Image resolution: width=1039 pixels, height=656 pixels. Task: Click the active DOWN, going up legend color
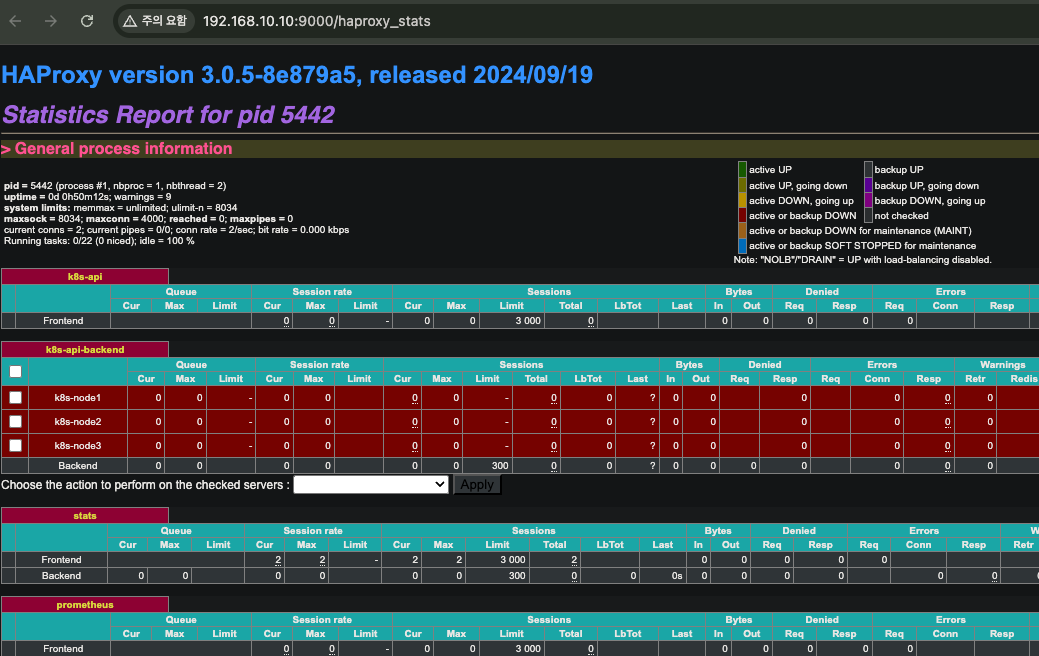(x=742, y=200)
